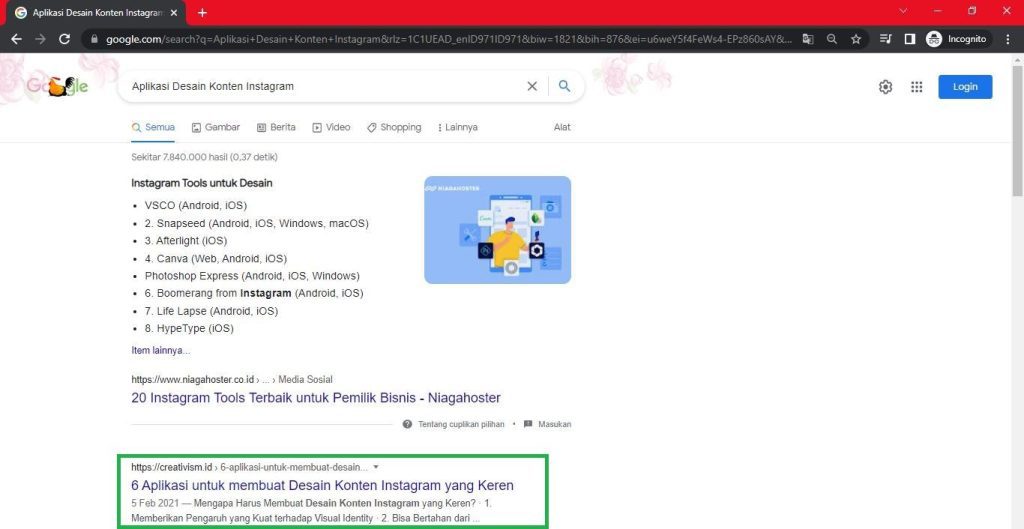The image size is (1024, 529).
Task: Click 'Photoshop Express (Android, iOS, Windows)' item
Action: pyautogui.click(x=252, y=276)
